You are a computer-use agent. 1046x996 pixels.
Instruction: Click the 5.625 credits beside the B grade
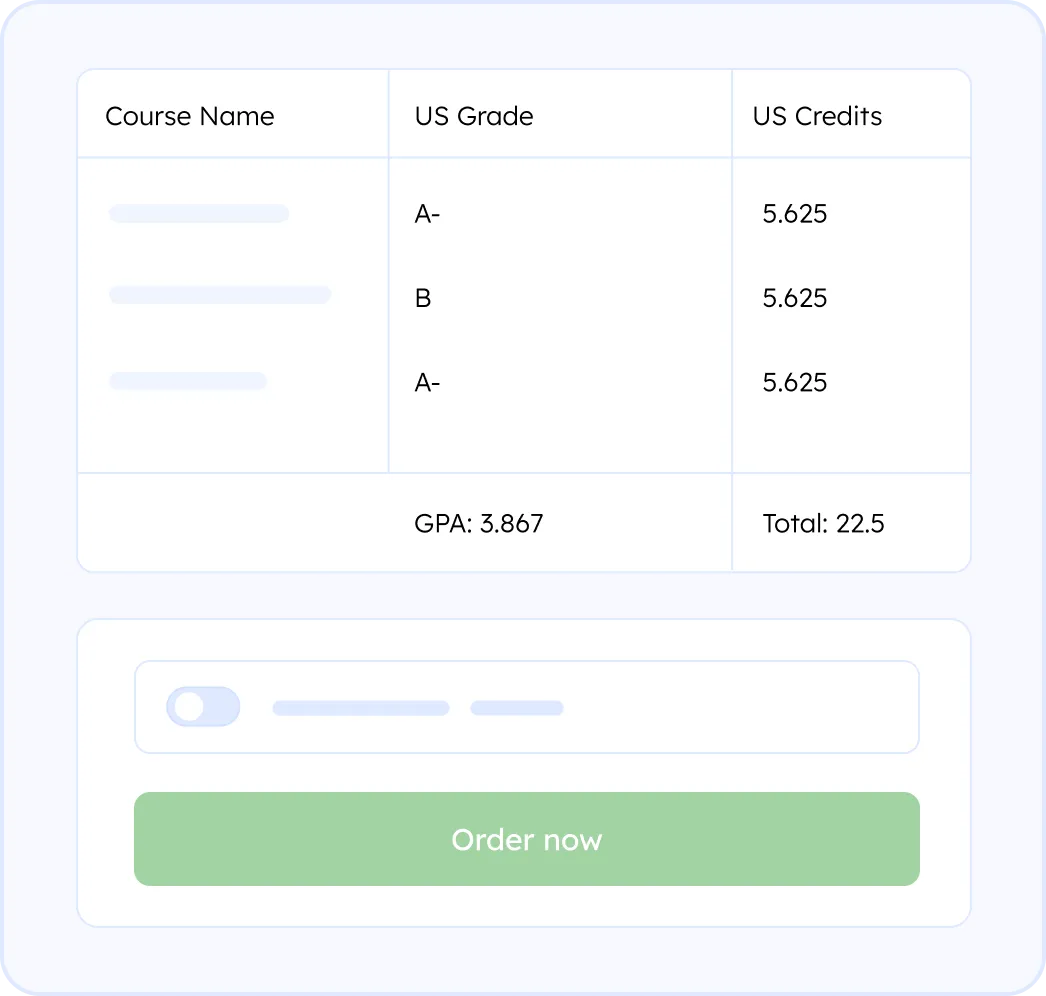click(x=795, y=298)
